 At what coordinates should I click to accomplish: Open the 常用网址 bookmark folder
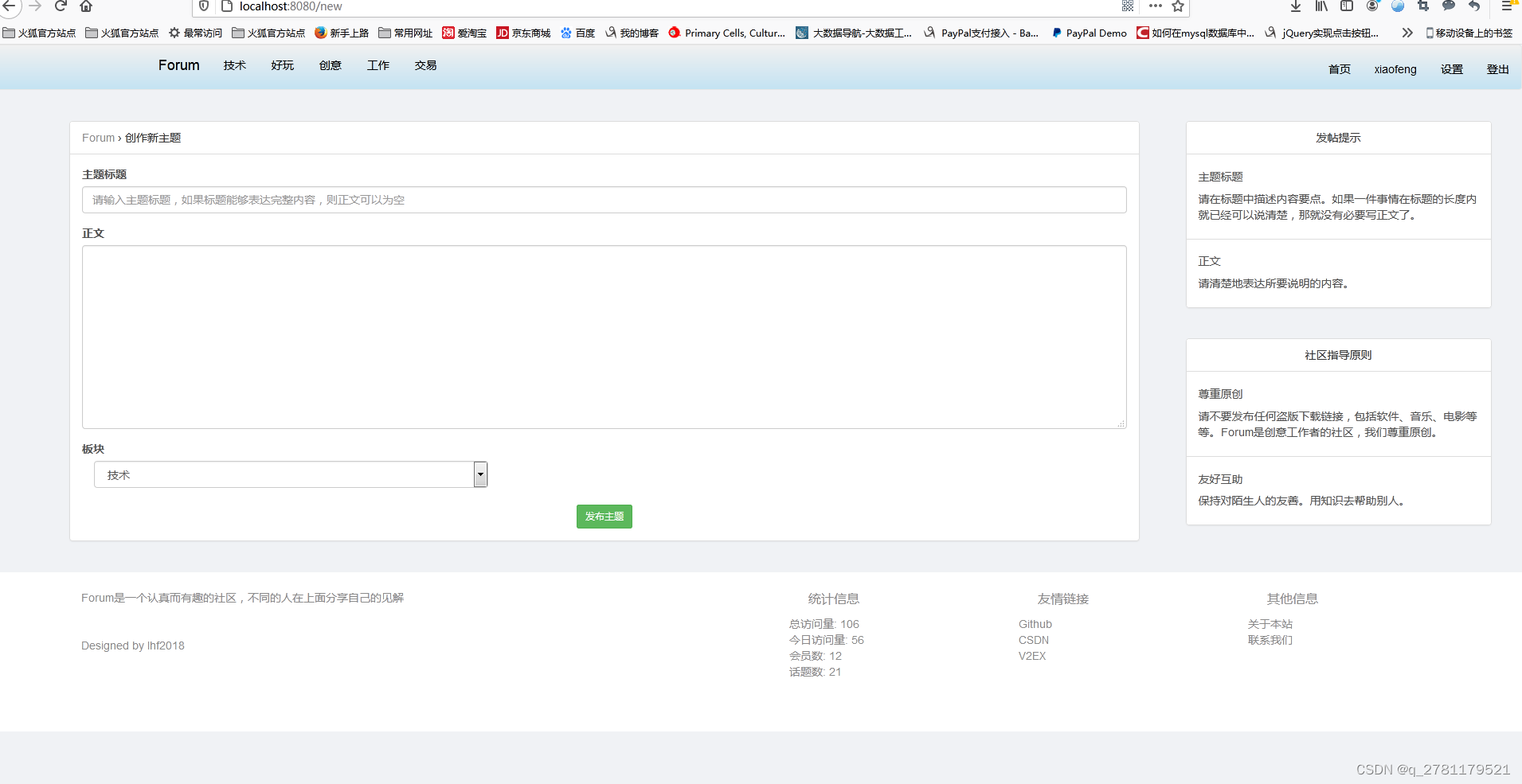coord(405,33)
